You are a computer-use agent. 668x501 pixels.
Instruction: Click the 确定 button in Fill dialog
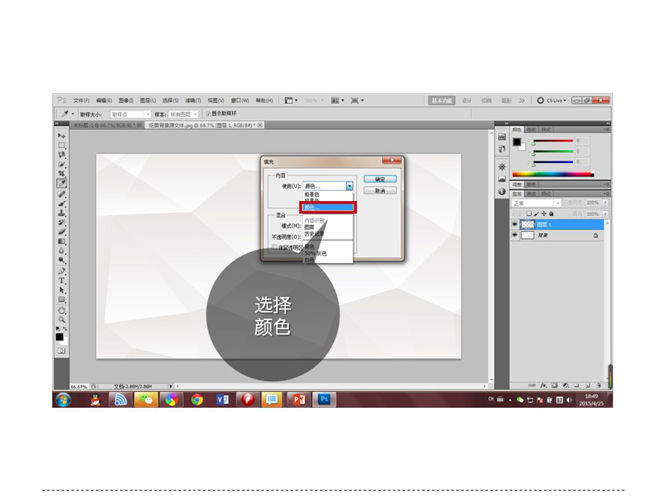click(x=380, y=178)
